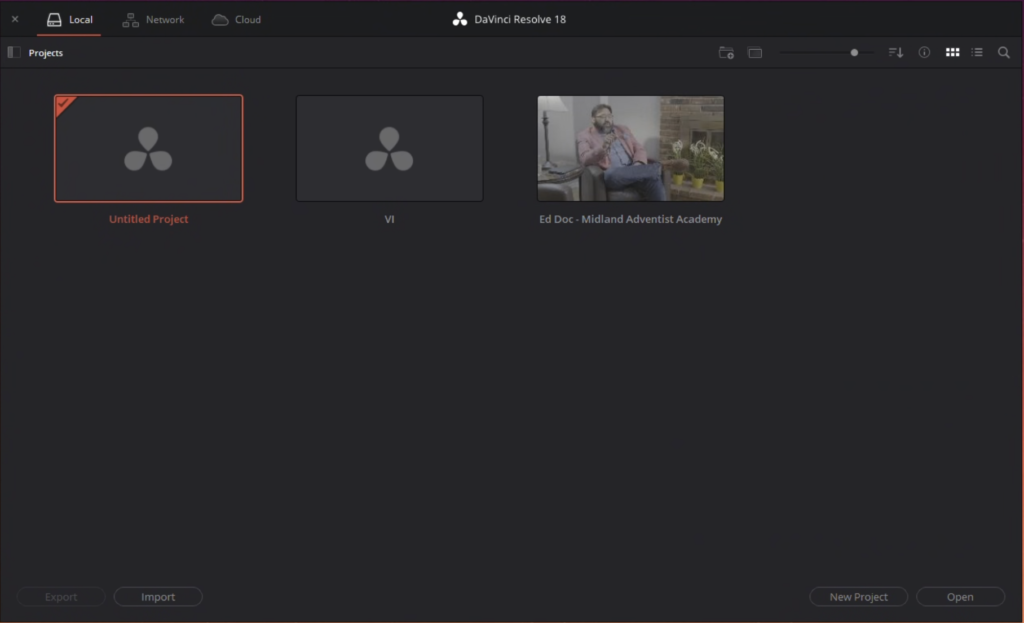Switch to the Local tab
The image size is (1024, 623).
tap(69, 20)
